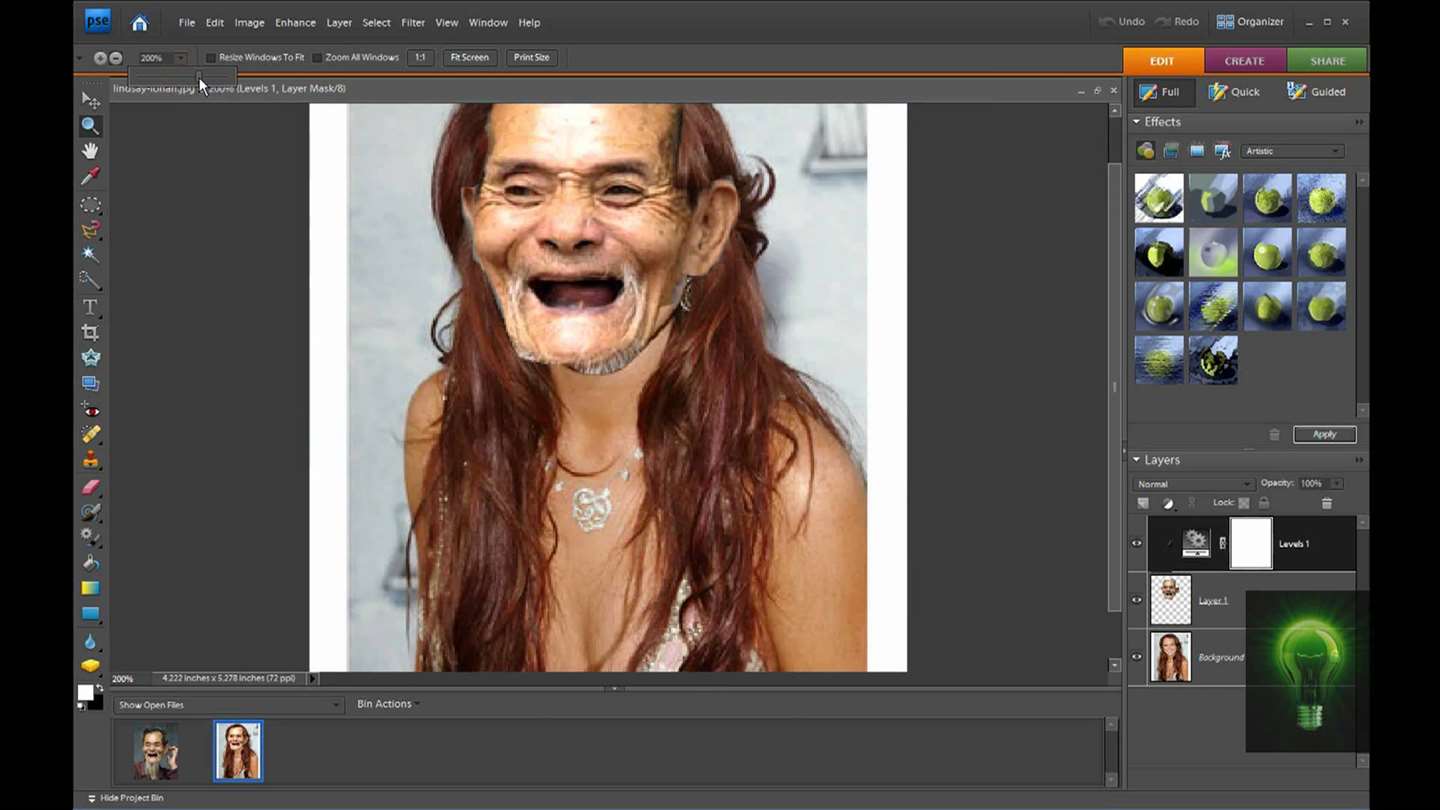Switch to the CREATE tab
1440x810 pixels.
click(1244, 61)
